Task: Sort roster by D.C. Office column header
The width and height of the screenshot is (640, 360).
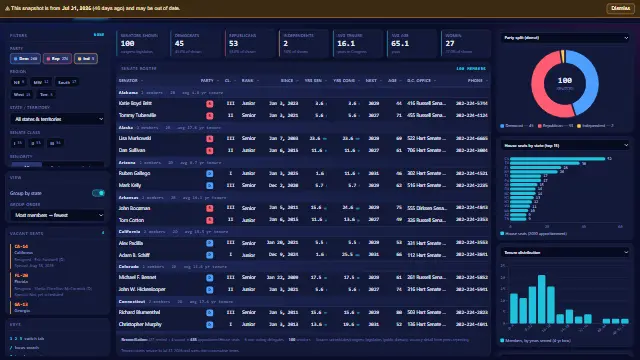Action: point(421,81)
